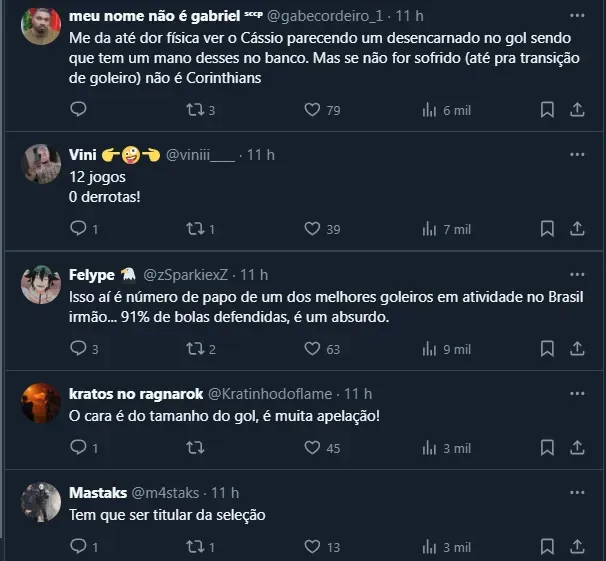Open more options menu on Mastaks' tweet
606x561 pixels.
pyautogui.click(x=577, y=493)
